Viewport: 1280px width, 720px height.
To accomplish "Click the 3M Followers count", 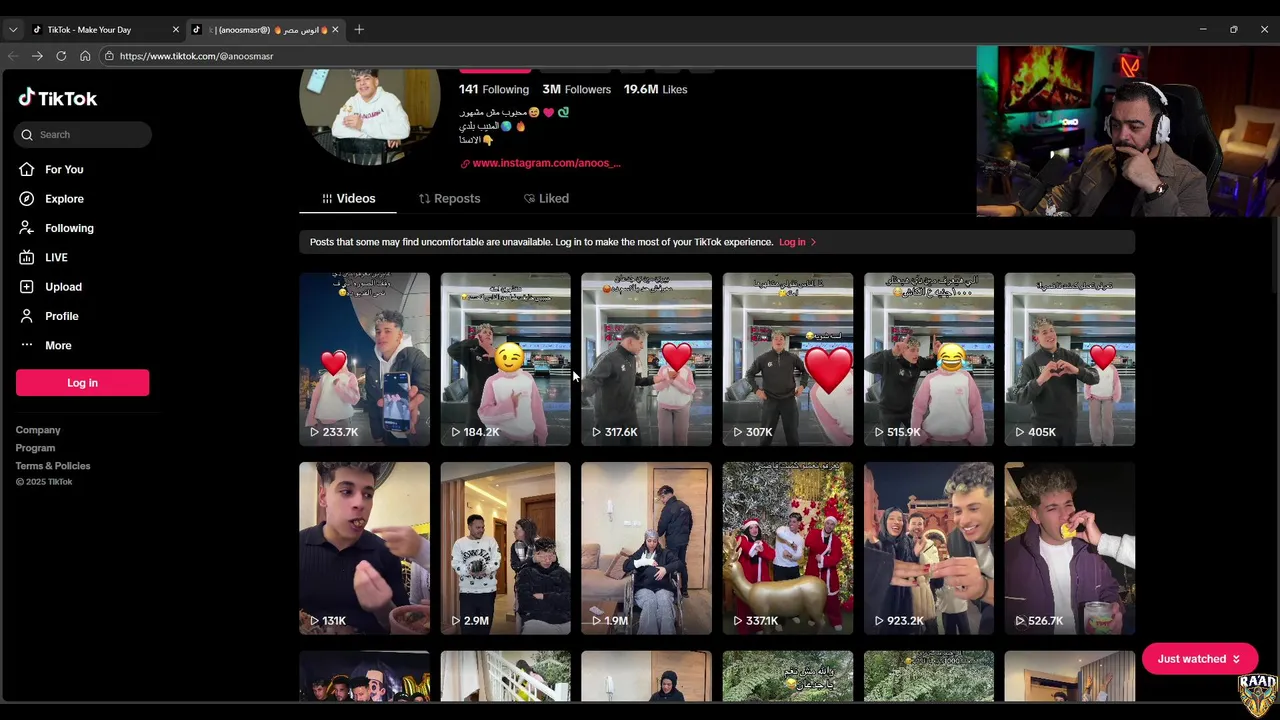I will pos(576,89).
